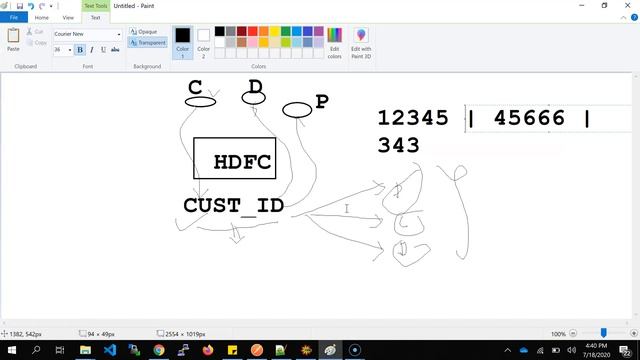640x360 pixels.
Task: Click the zoom in plus button
Action: [634, 333]
